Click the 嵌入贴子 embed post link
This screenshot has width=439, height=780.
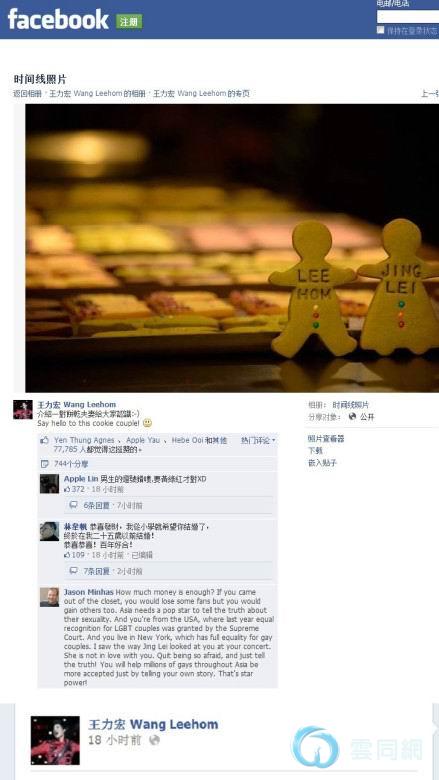point(322,463)
